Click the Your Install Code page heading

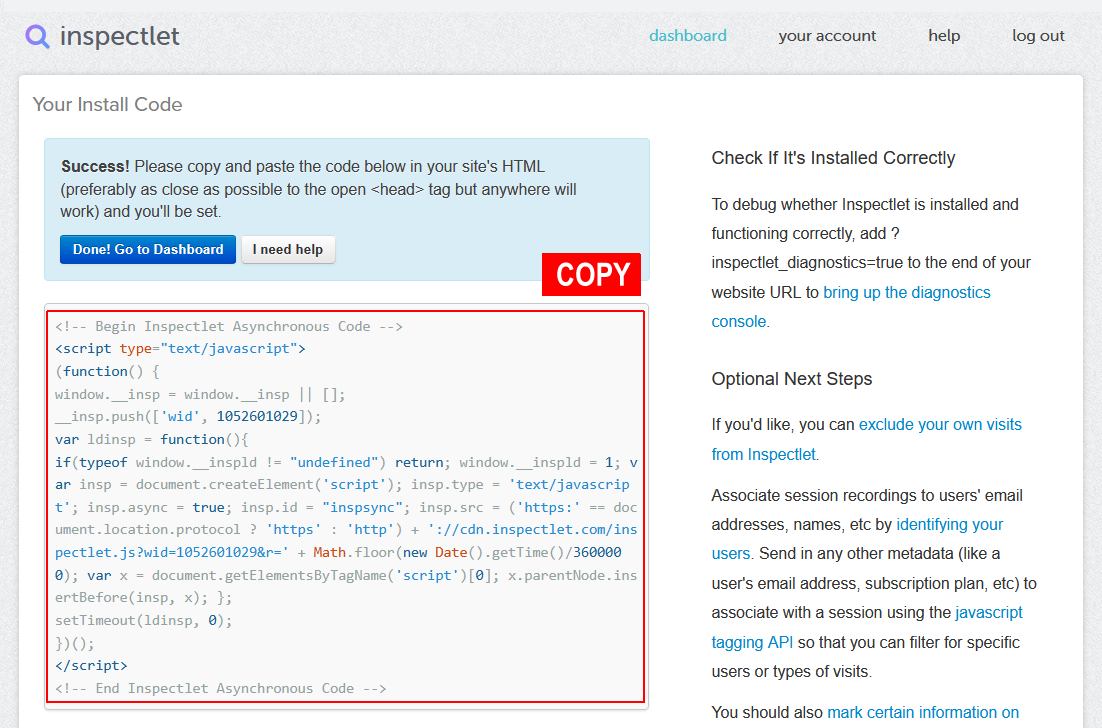106,104
